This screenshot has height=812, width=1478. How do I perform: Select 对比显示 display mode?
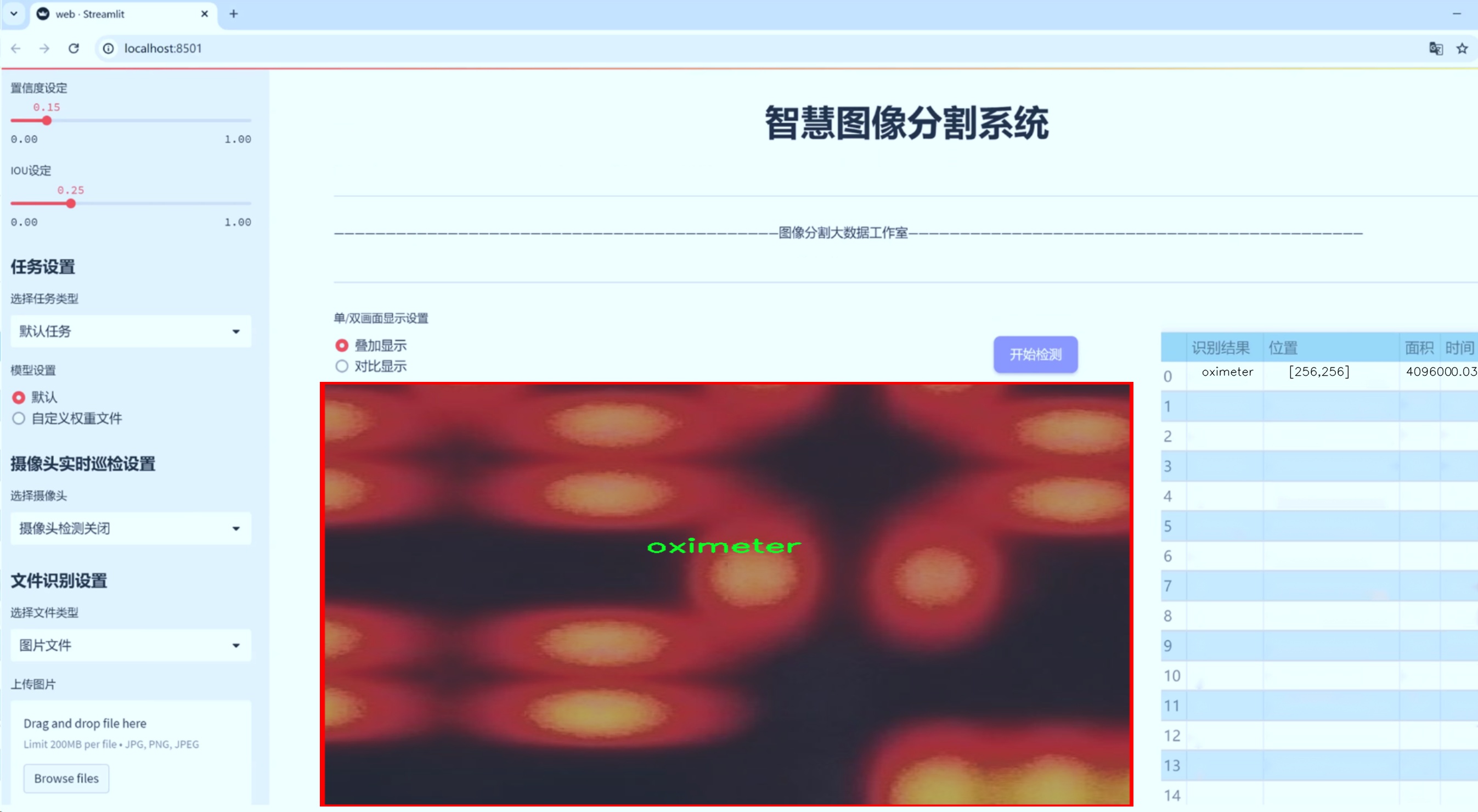click(342, 366)
